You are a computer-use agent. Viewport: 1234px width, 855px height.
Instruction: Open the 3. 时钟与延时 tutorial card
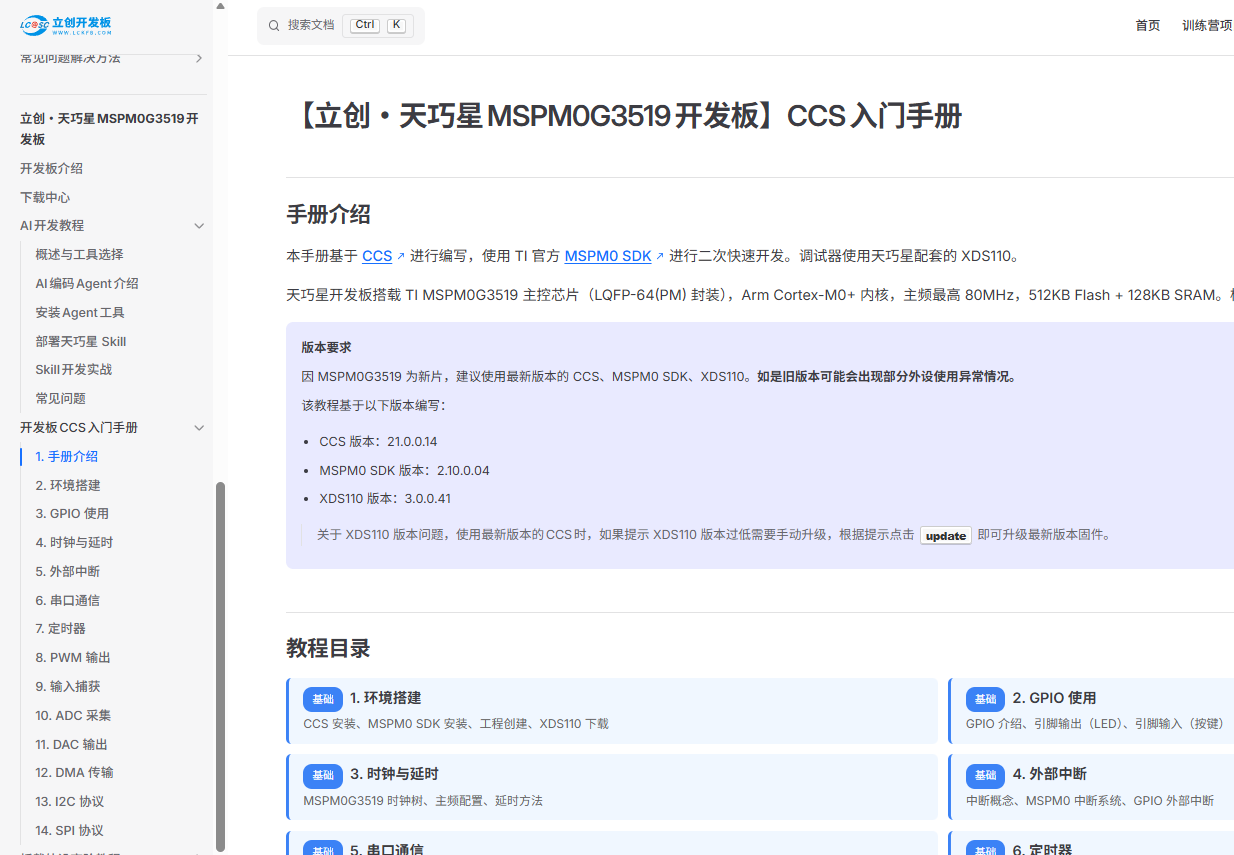[x=612, y=787]
